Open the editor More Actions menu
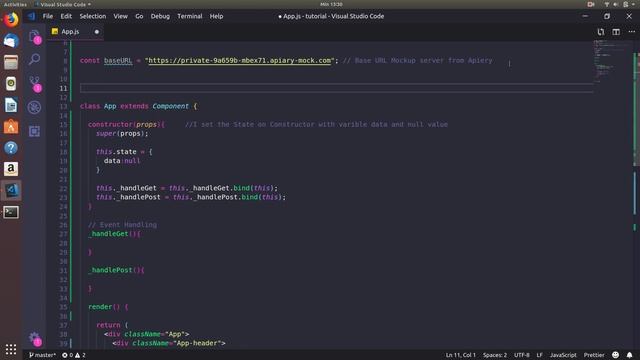Viewport: 640px width, 360px height. point(631,32)
